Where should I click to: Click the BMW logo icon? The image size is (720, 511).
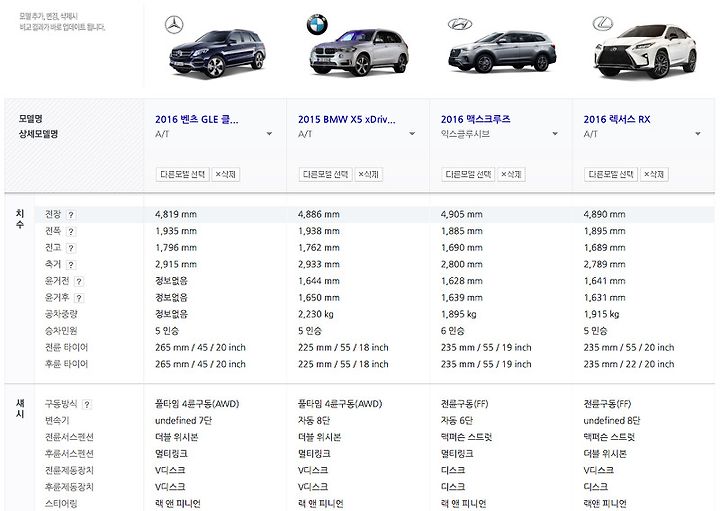coord(317,24)
